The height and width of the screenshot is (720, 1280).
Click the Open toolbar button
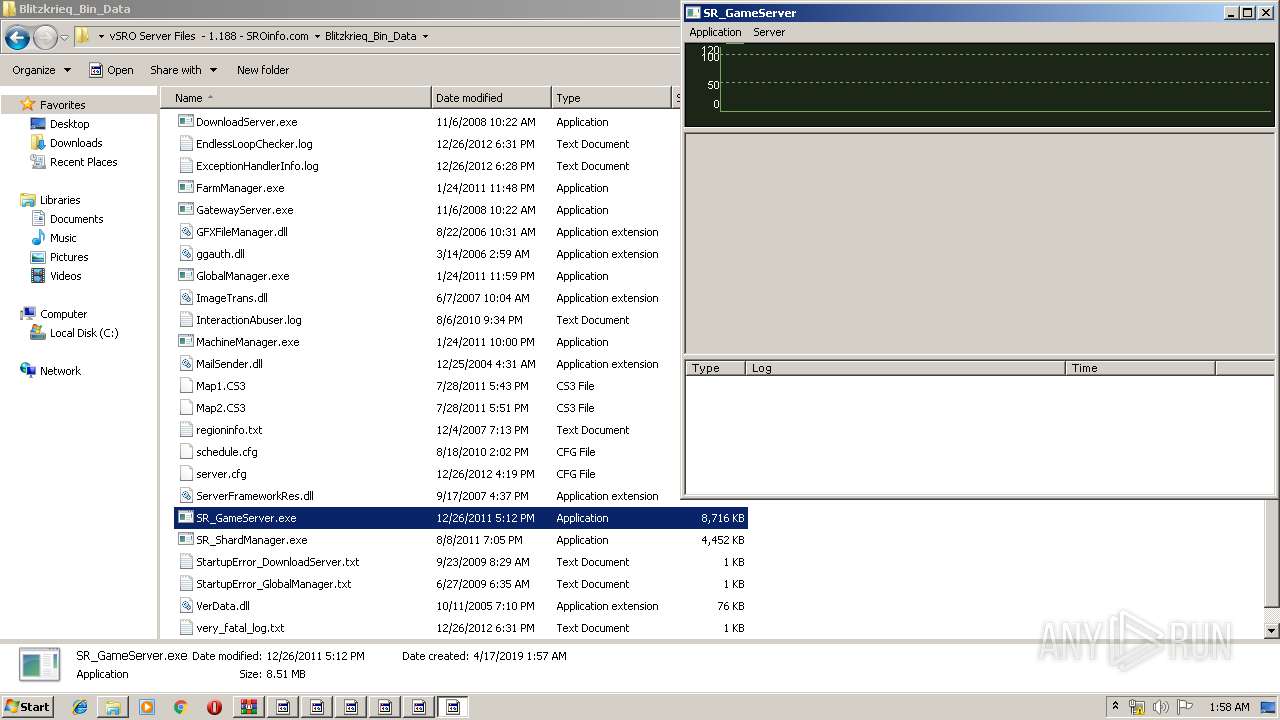[111, 70]
